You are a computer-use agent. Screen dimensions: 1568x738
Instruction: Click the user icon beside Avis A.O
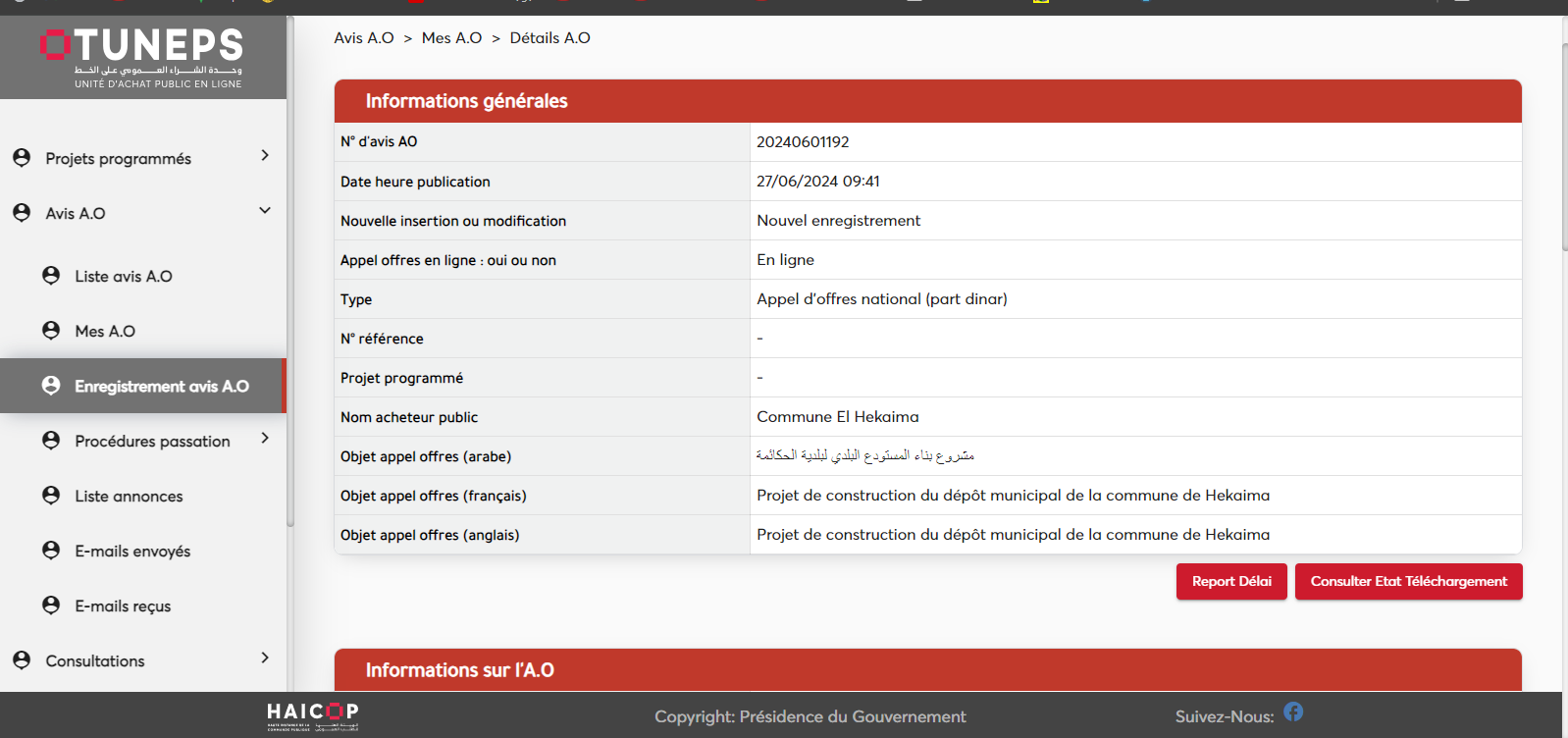[22, 212]
